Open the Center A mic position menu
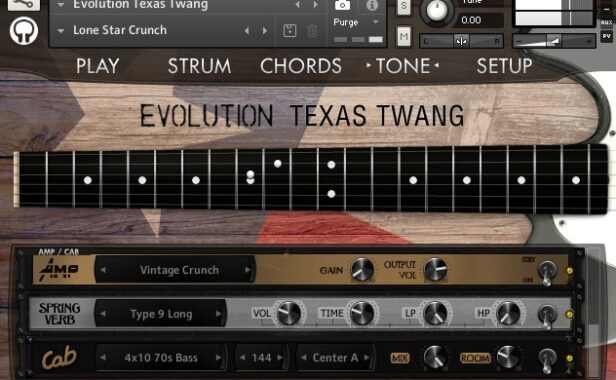Screen dimensions: 616x380 [x=335, y=358]
